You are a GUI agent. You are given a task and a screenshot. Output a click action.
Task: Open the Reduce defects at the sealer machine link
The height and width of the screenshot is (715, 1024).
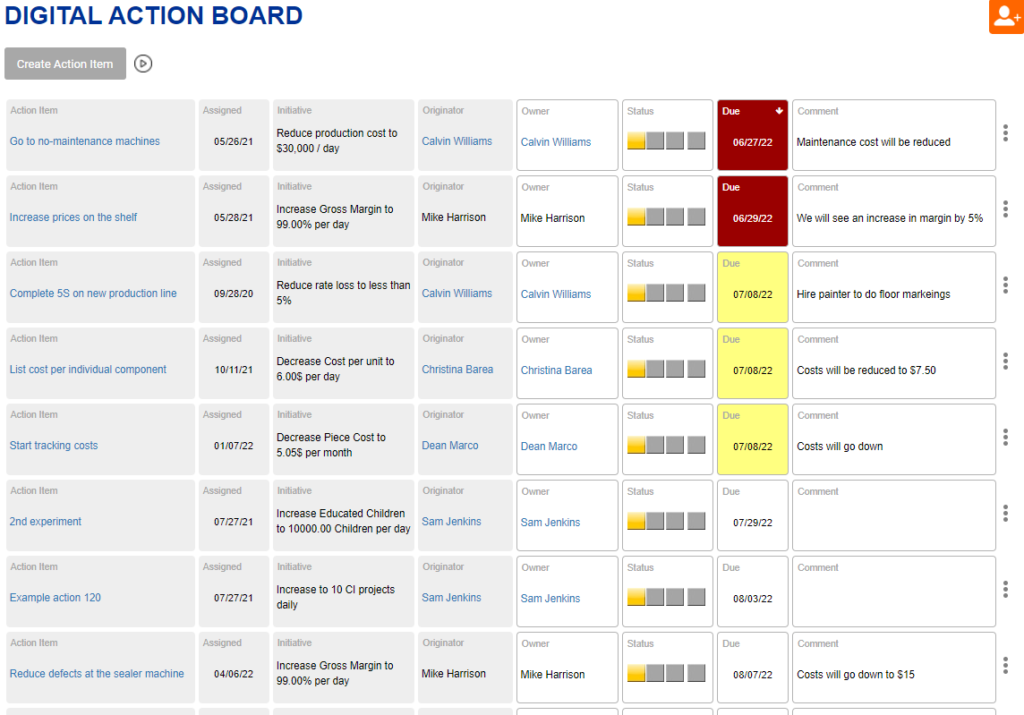coord(97,674)
